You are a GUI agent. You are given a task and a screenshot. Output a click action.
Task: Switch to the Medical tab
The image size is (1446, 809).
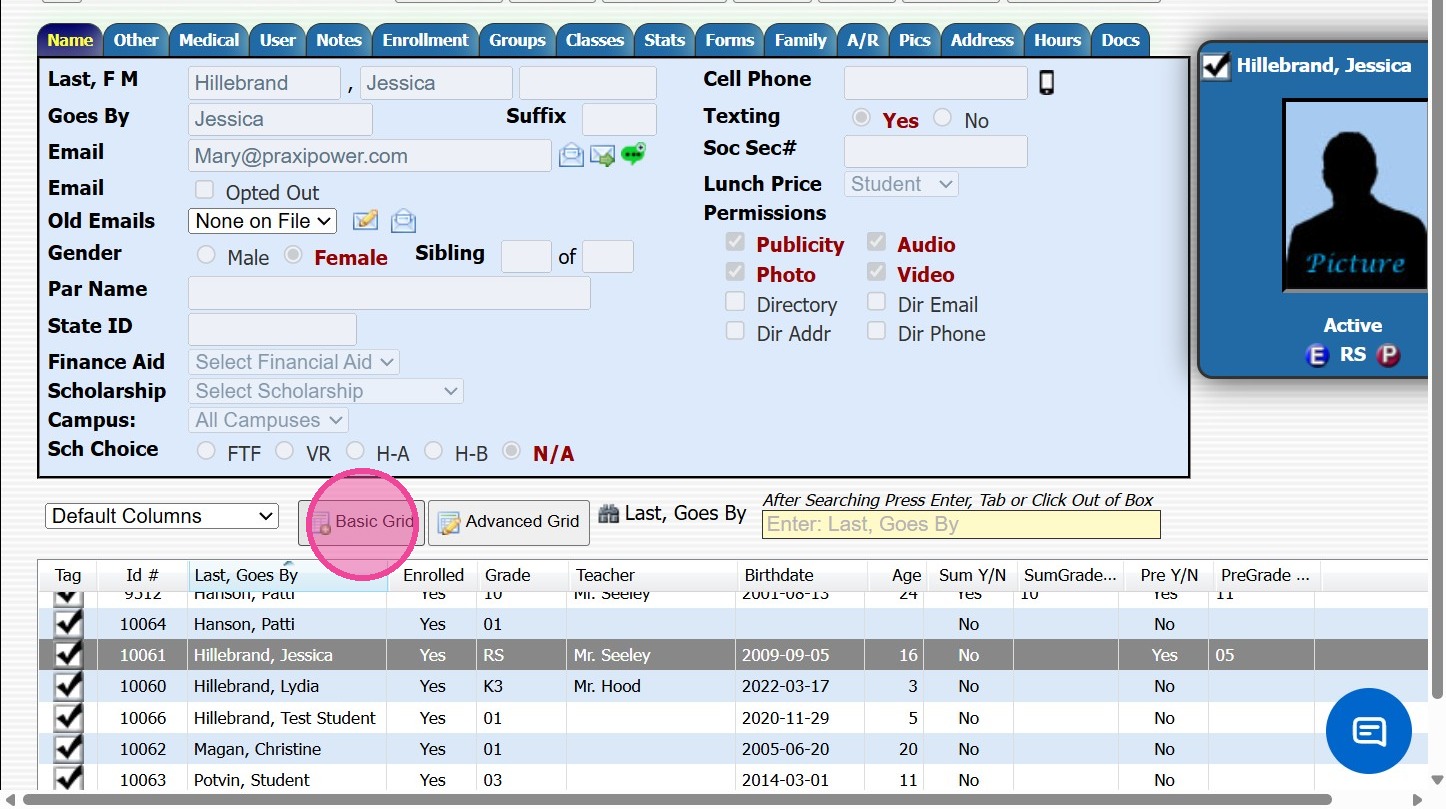tap(209, 40)
